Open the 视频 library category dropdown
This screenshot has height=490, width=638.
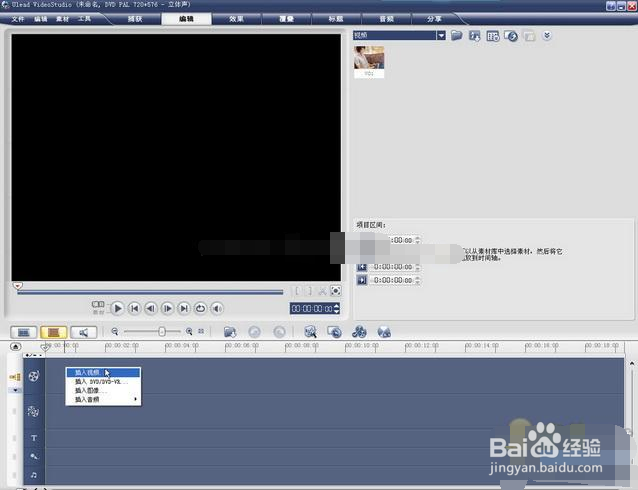[x=399, y=35]
